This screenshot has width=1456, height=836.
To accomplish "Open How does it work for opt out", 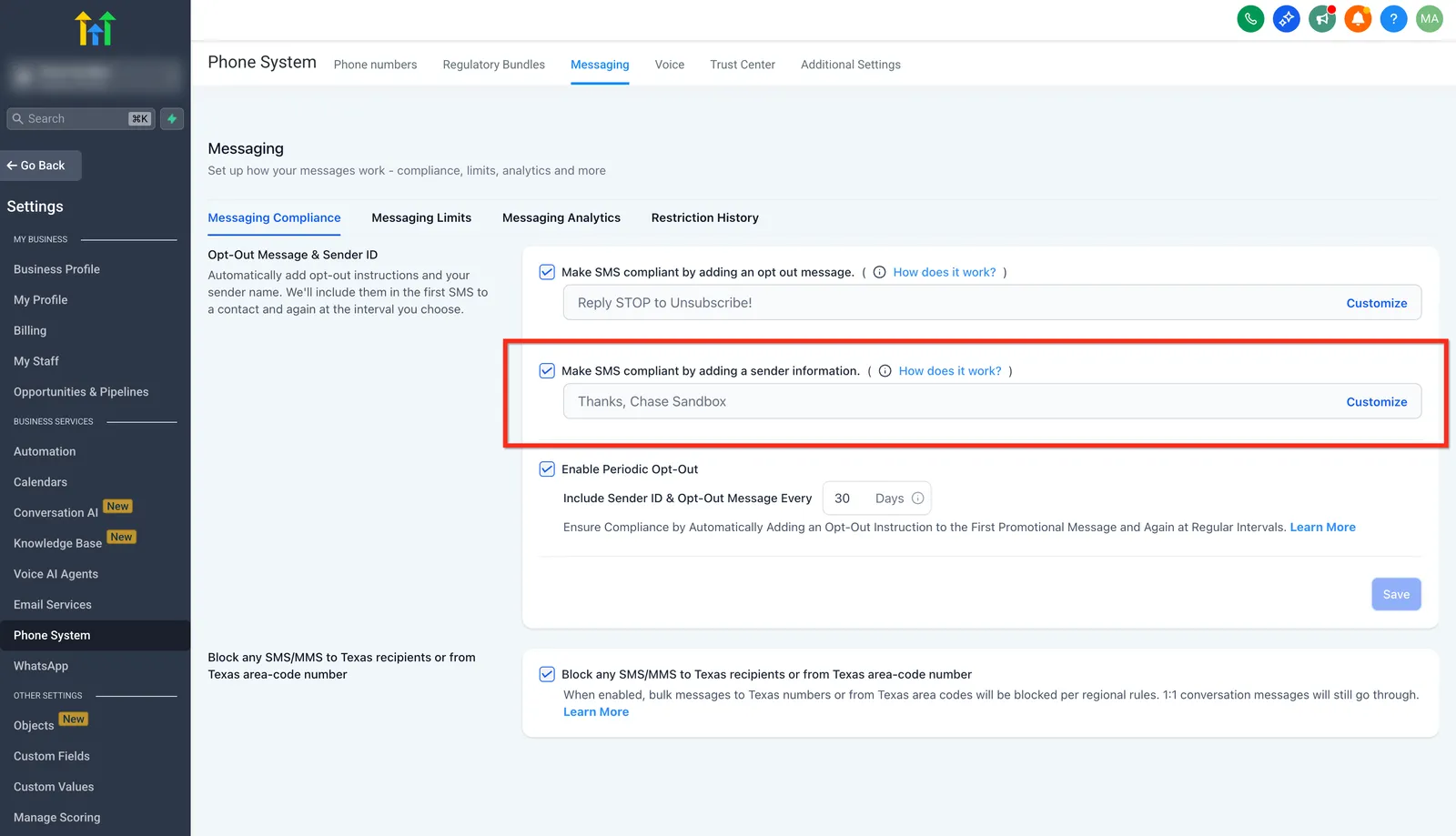I will (x=945, y=272).
